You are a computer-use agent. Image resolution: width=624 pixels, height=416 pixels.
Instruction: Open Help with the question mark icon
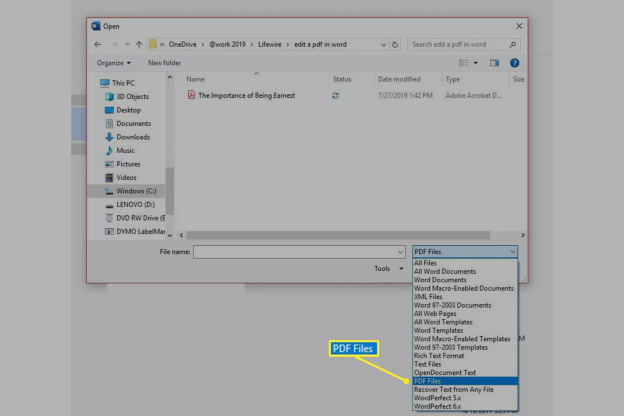[x=515, y=63]
